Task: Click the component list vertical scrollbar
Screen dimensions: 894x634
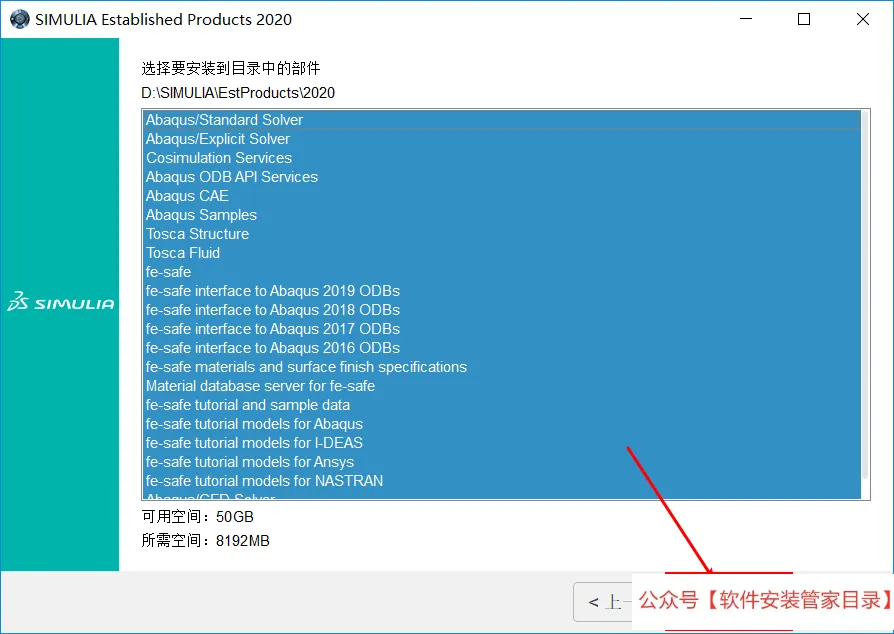Action: tap(865, 295)
